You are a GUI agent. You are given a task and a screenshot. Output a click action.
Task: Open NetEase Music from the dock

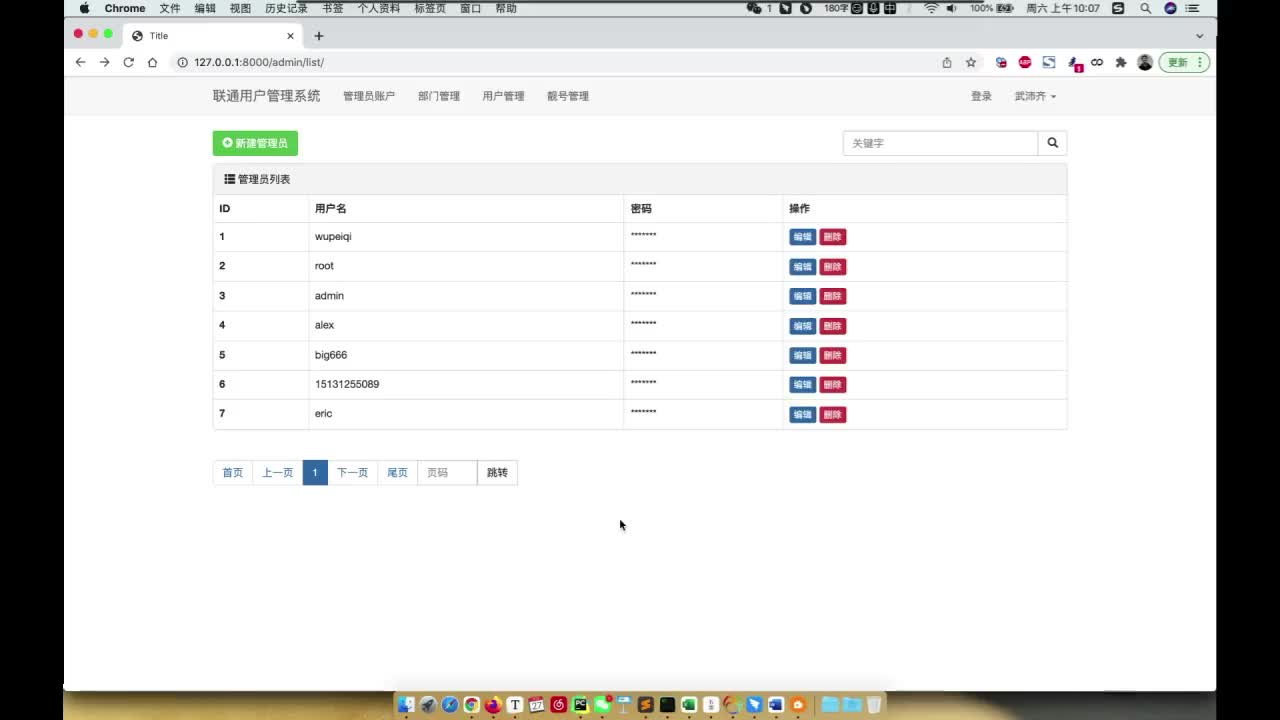559,705
